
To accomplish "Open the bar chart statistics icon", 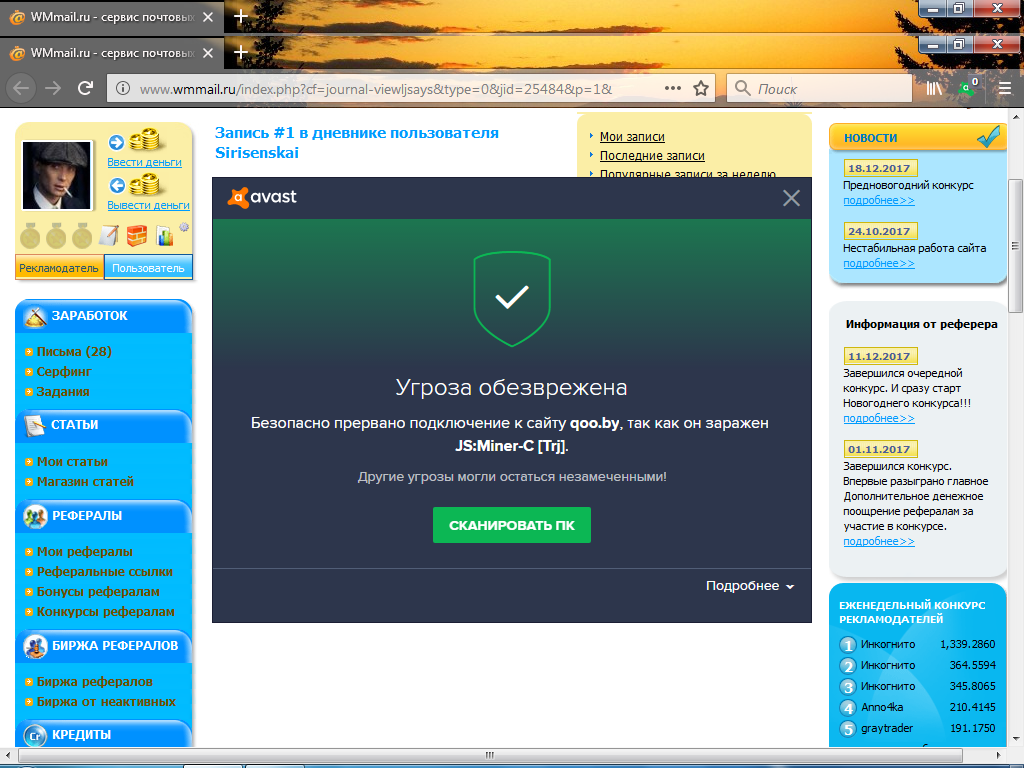I will [165, 236].
